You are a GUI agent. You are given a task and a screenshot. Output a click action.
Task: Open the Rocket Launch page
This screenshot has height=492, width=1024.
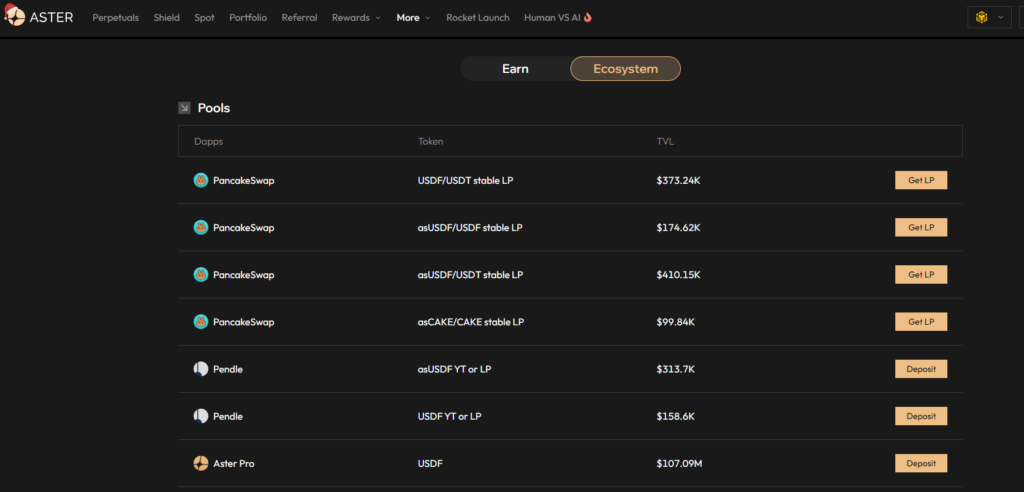(477, 17)
